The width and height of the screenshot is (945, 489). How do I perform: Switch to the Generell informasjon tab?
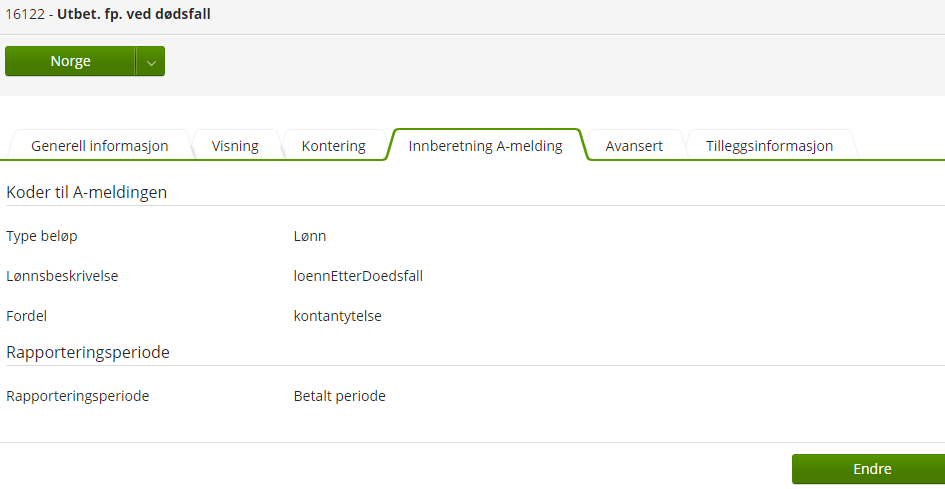point(99,146)
